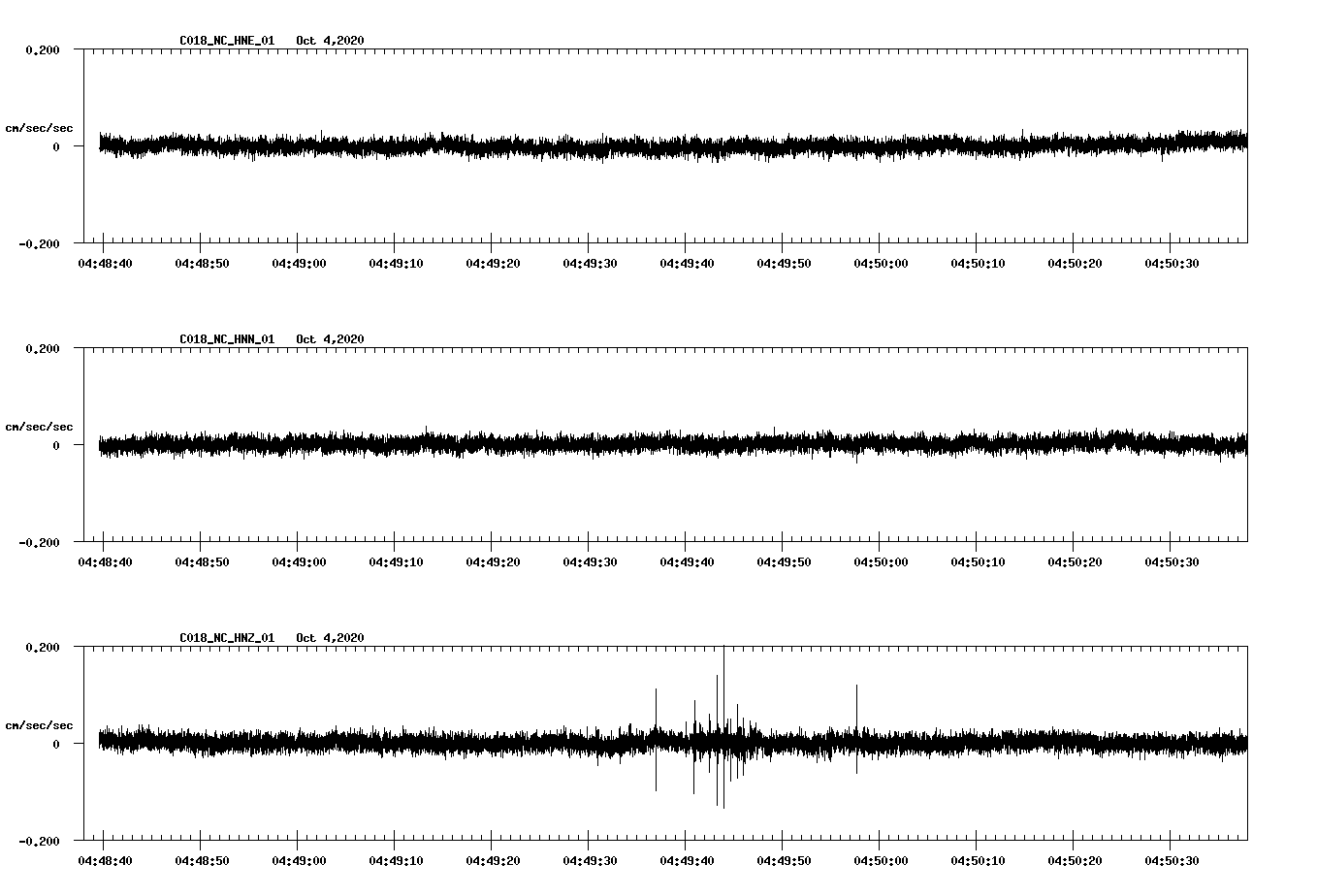The image size is (1317, 896).
Task: Click the 04:49:30 time label under top plot
Action: pos(589,262)
